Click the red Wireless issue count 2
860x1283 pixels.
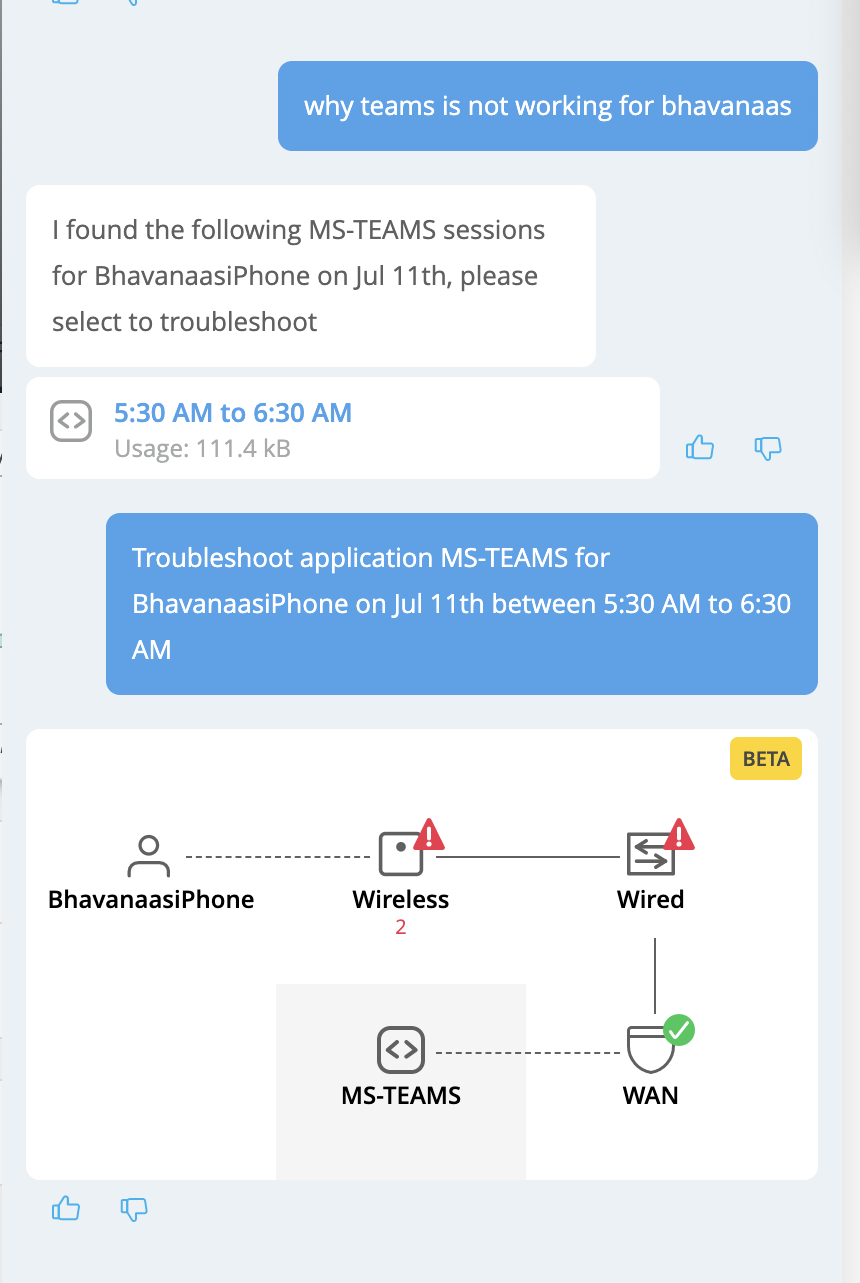[401, 927]
